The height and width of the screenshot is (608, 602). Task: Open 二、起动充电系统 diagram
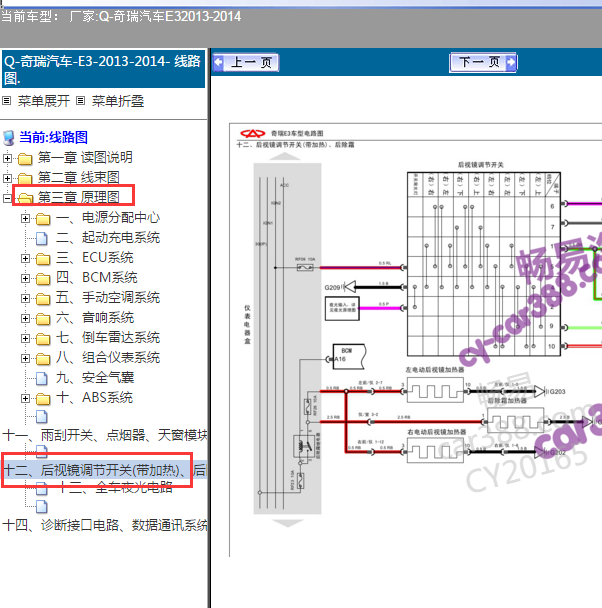point(108,238)
